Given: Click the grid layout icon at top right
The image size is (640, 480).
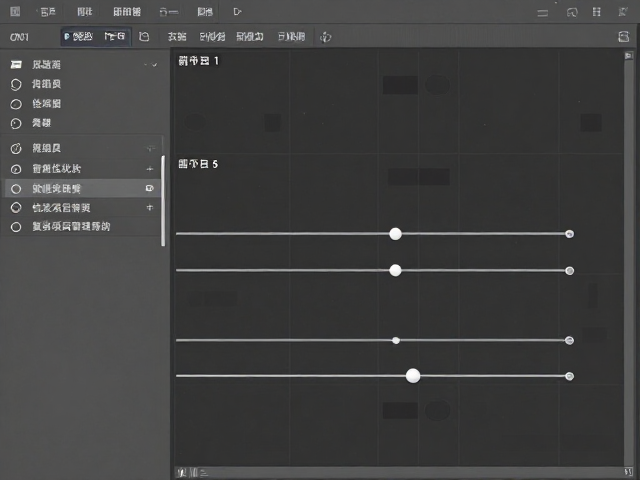Looking at the screenshot, I should click(x=596, y=12).
